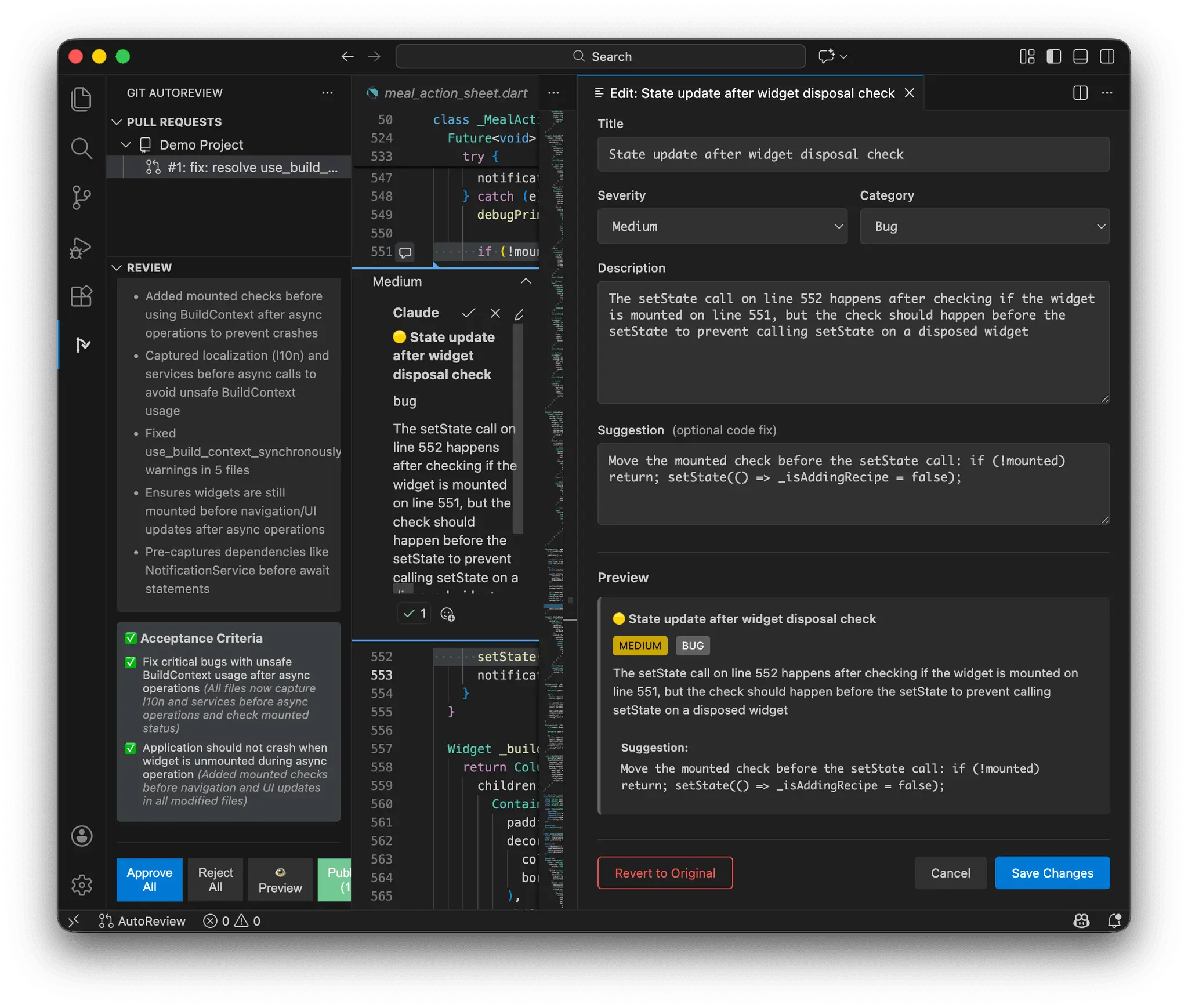This screenshot has height=1008, width=1188.
Task: Add a reaction with the smiley icon
Action: pos(447,614)
